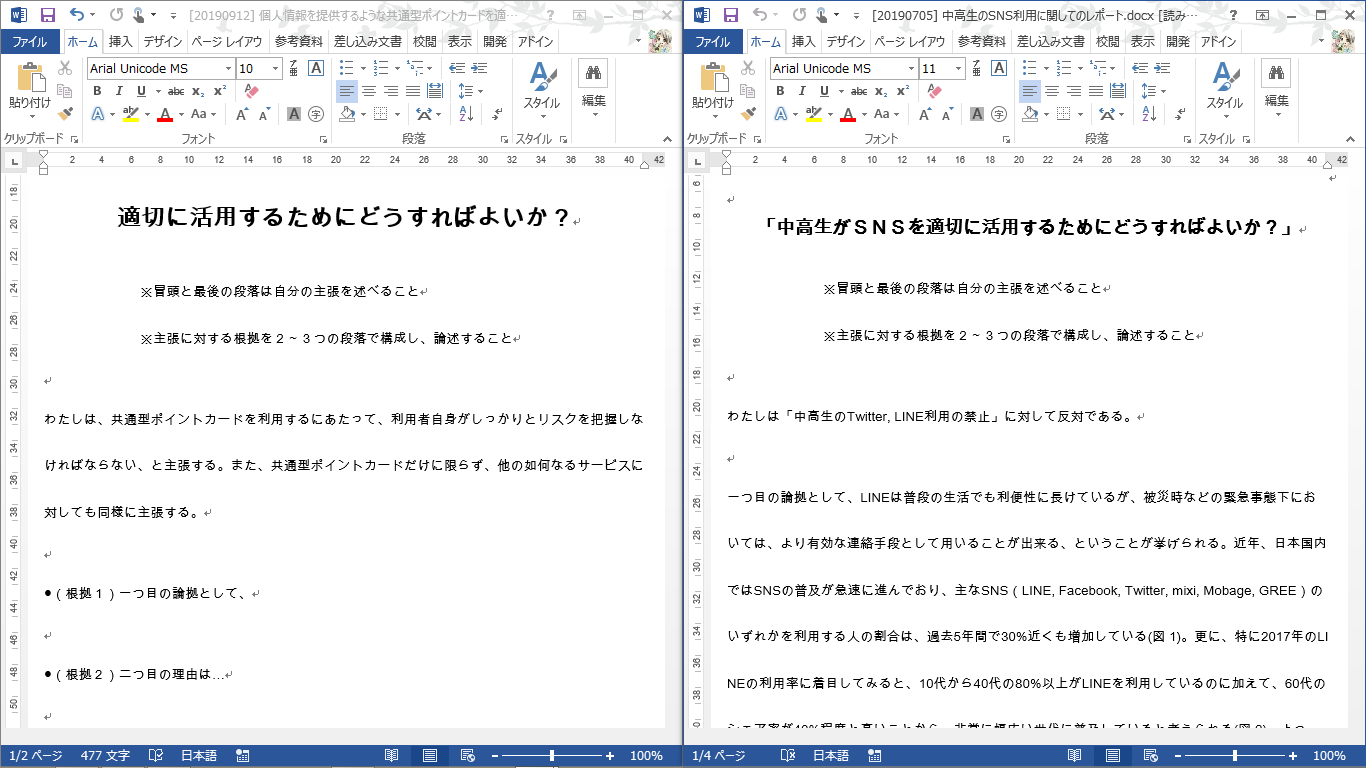The image size is (1366, 768).
Task: Open the 校閲 tab in the right window
Action: click(1107, 42)
